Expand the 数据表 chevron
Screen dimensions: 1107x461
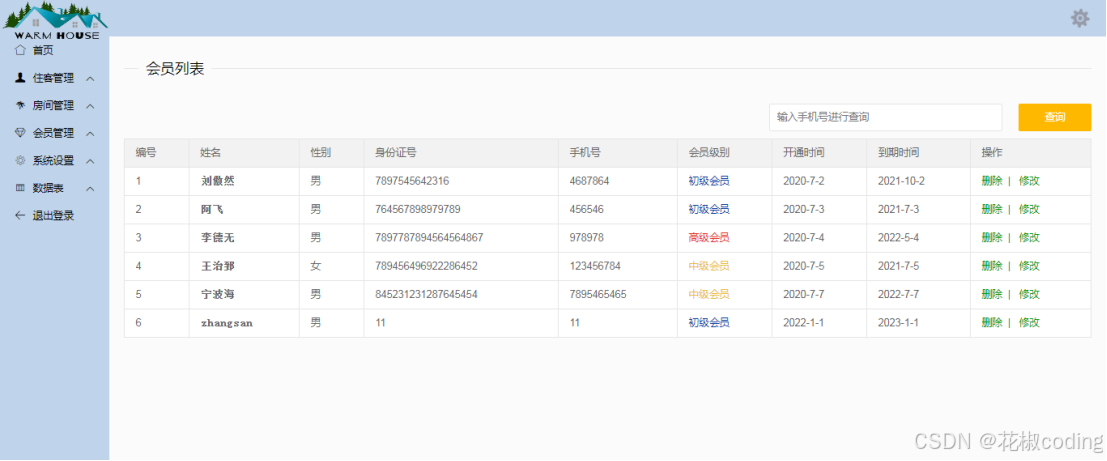[90, 188]
